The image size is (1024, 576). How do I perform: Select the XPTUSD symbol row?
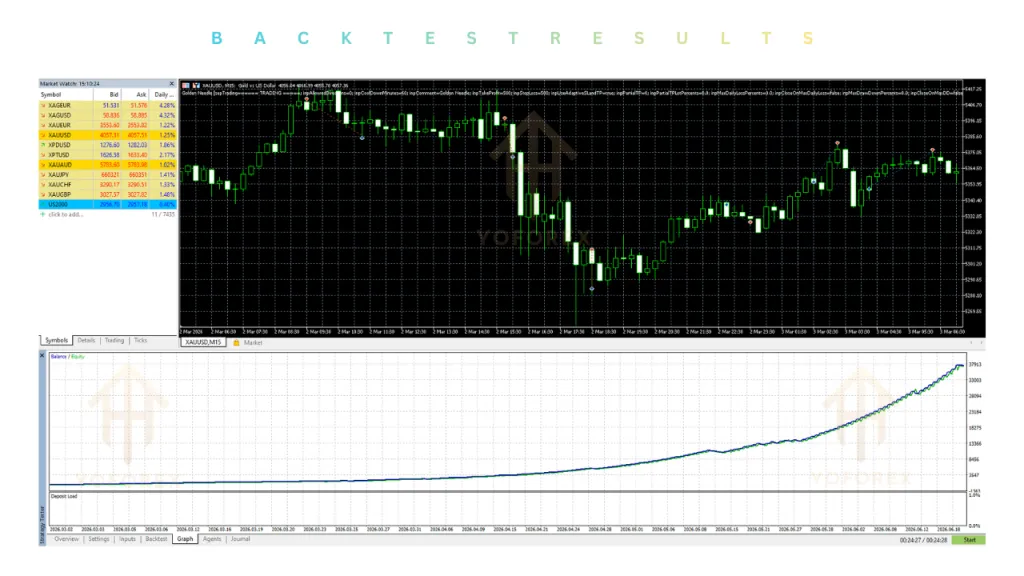pos(108,155)
